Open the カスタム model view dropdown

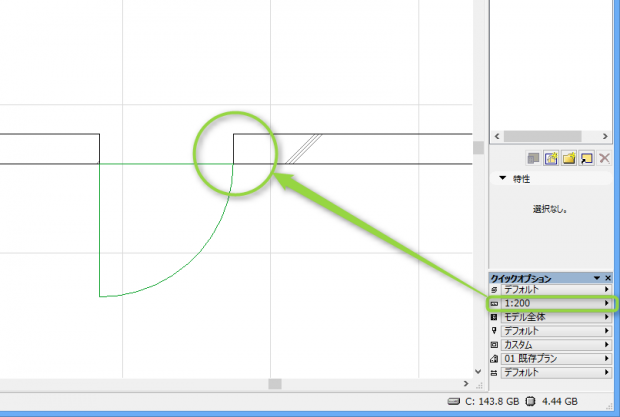556,345
